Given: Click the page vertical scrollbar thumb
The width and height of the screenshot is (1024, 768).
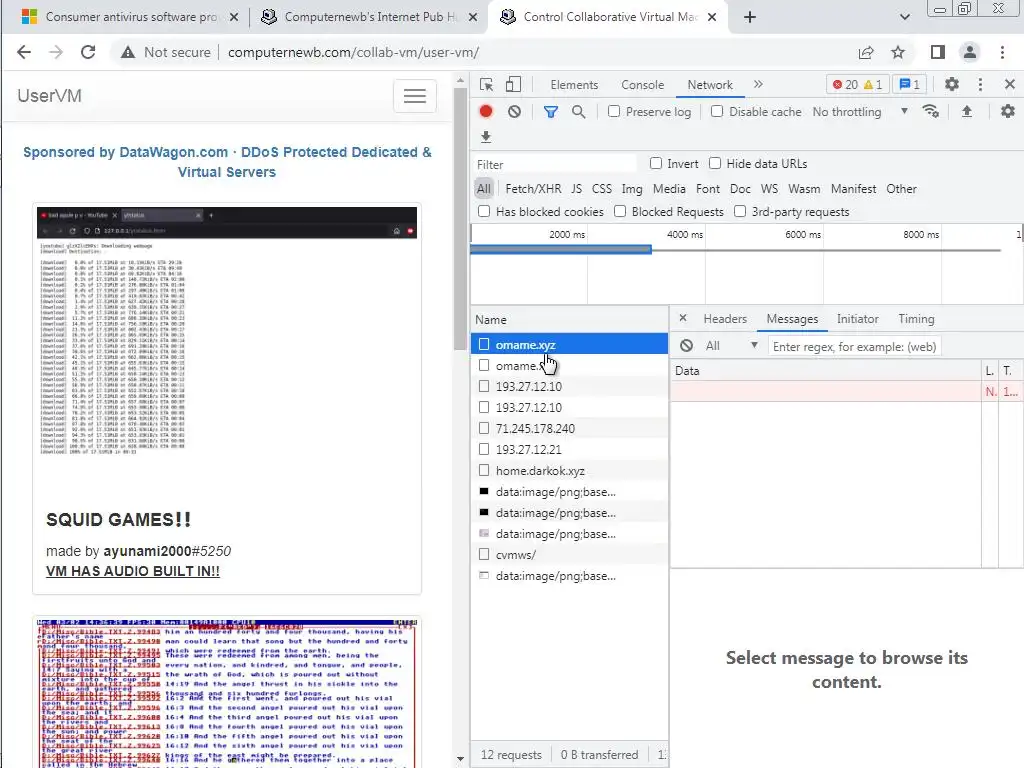Looking at the screenshot, I should [x=460, y=219].
